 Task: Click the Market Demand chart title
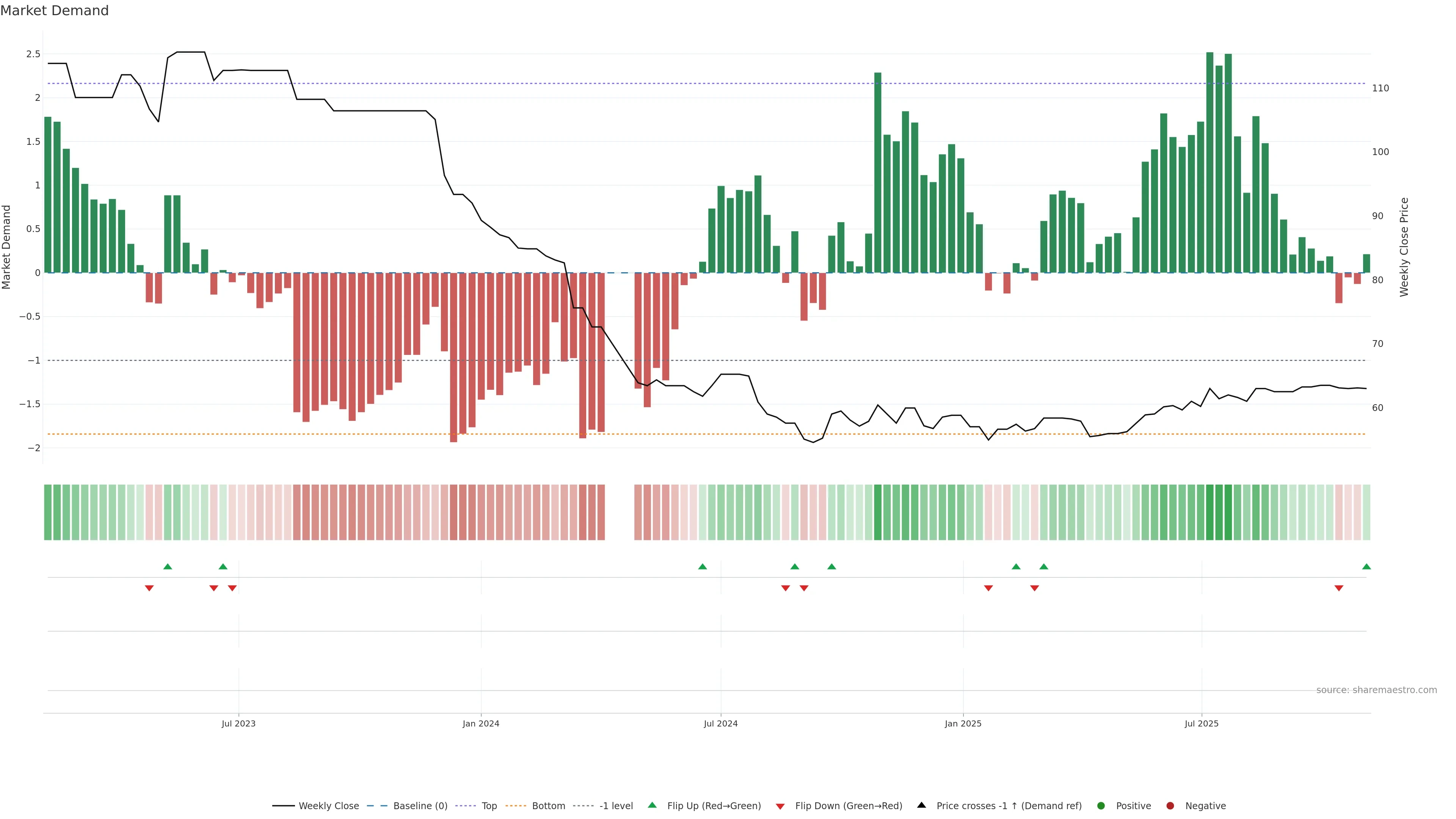[x=54, y=11]
